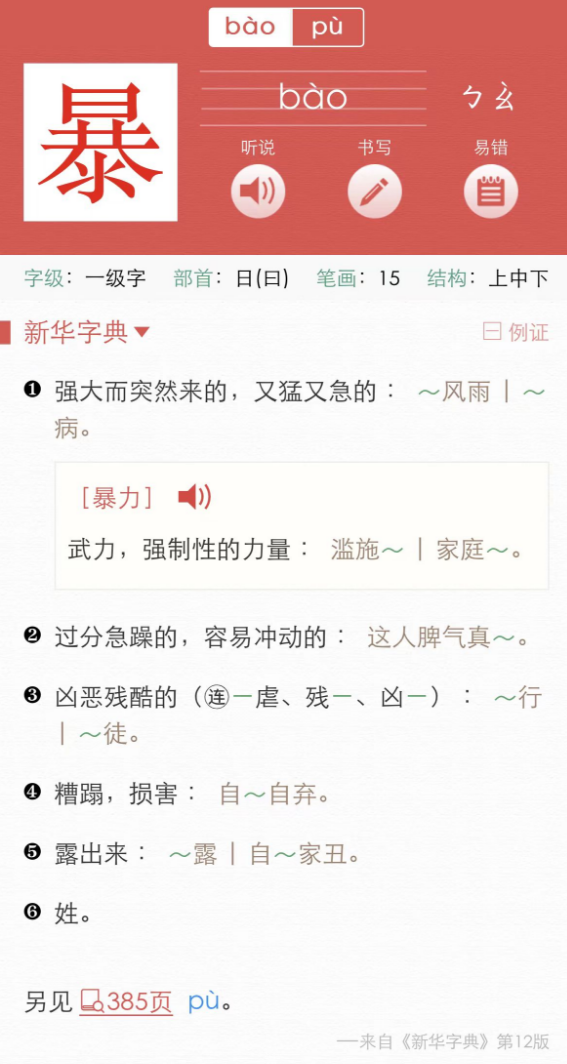
Task: Tap the 部首 日(曰) radical info
Action: pos(231,278)
